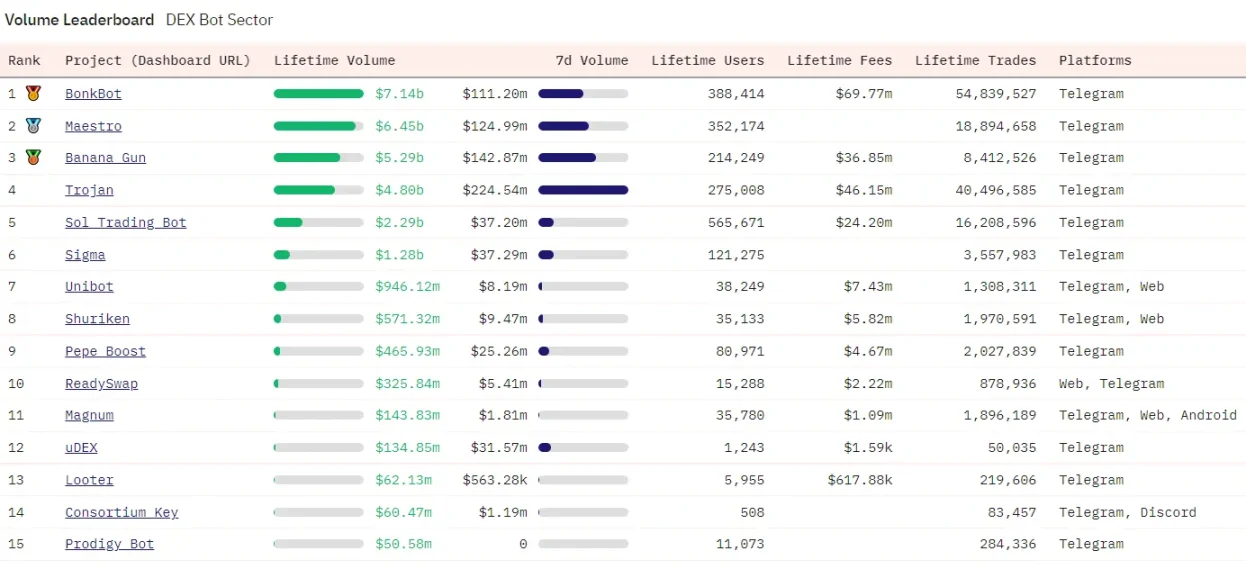1246x569 pixels.
Task: Click the bronze medal icon beside Banana Gun
Action: click(x=33, y=157)
